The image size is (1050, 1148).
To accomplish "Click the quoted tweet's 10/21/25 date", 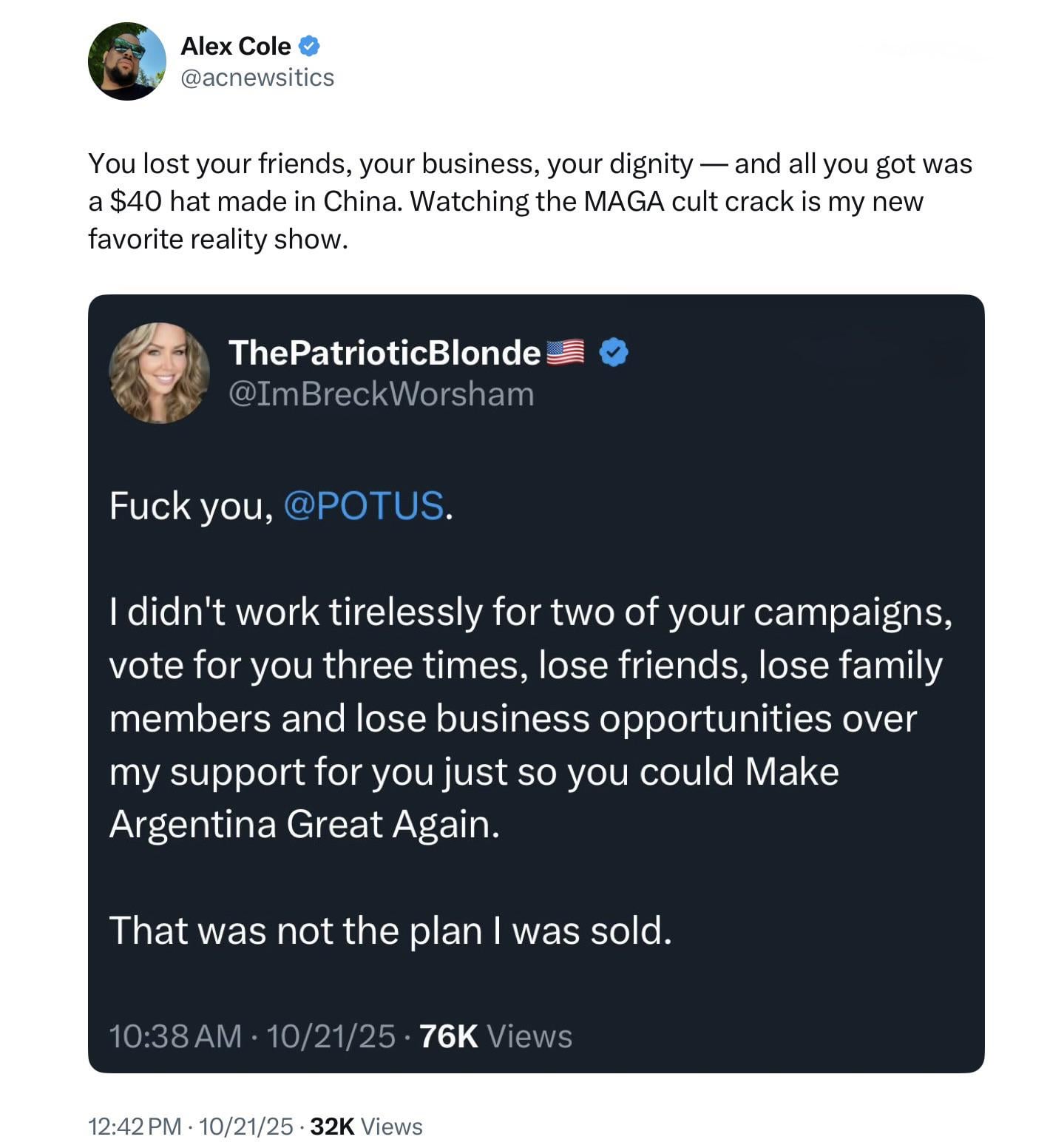I will tap(330, 1036).
